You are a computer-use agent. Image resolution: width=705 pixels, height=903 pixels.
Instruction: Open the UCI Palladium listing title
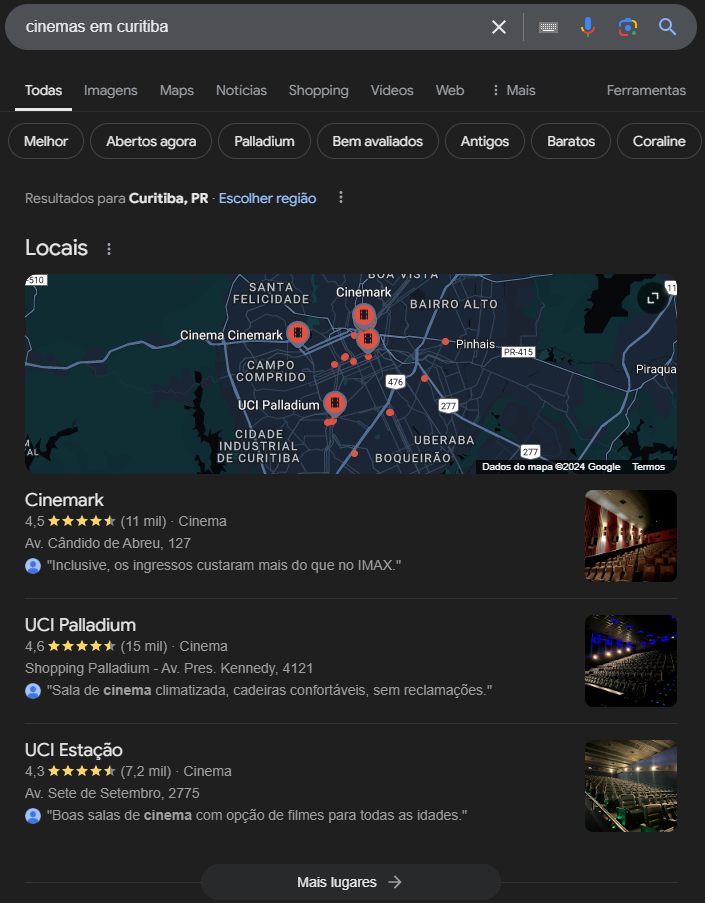point(80,625)
